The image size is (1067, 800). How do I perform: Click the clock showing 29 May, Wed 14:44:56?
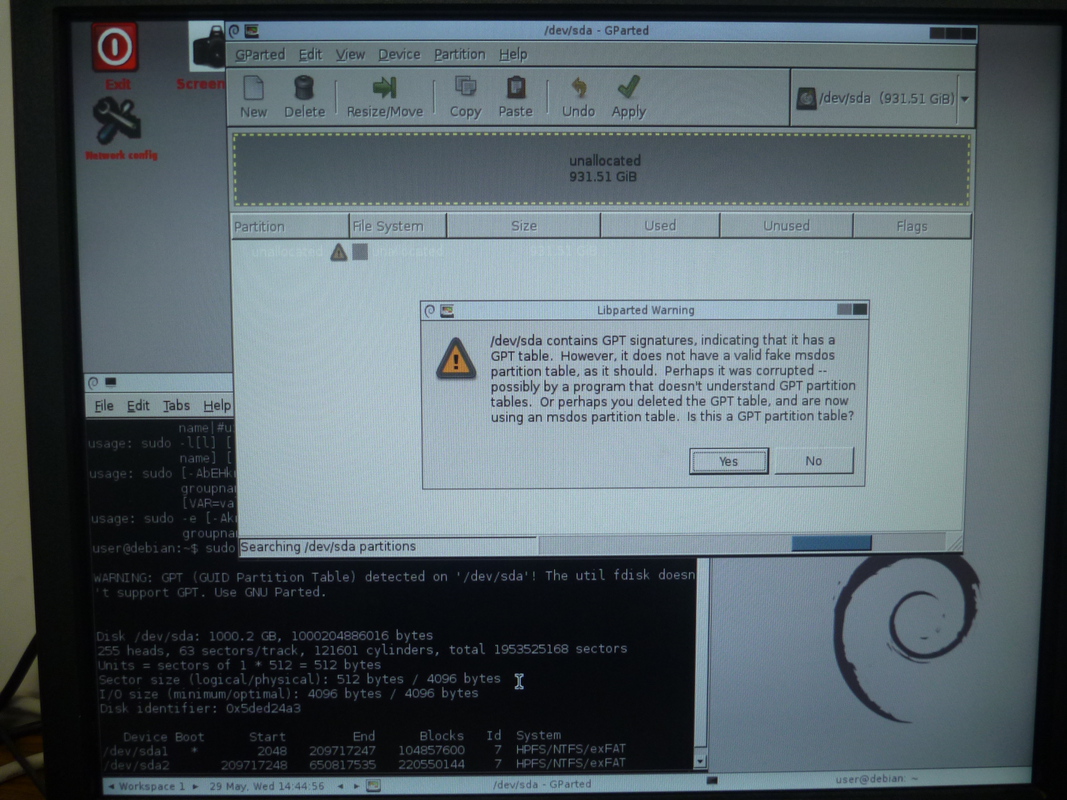click(267, 786)
